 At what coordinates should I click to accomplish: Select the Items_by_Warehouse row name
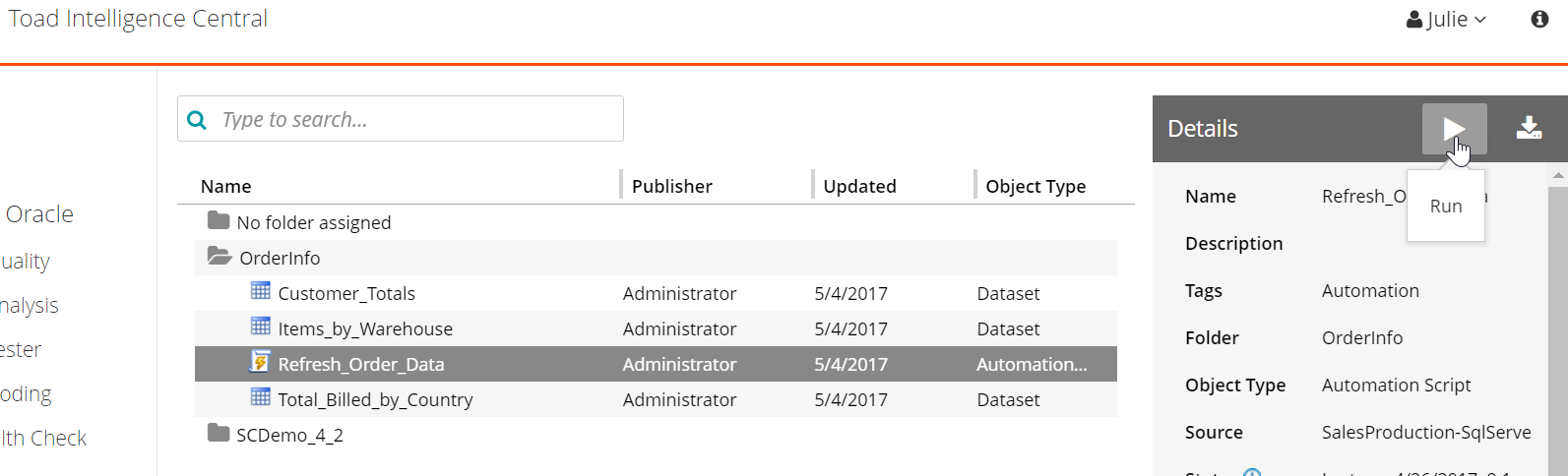point(365,328)
